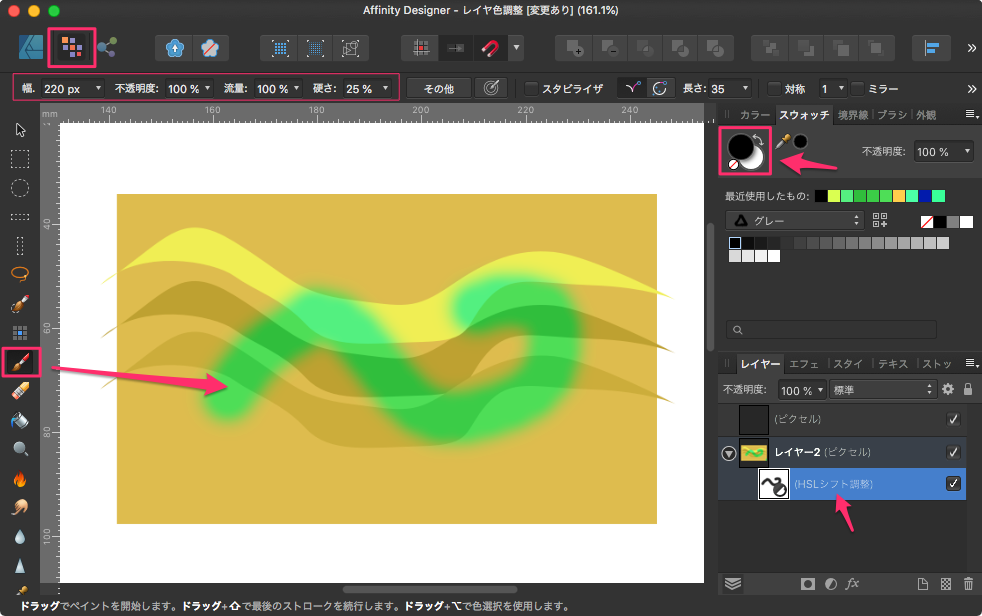
Task: Collapse the レイヤー2 layer group
Action: point(728,453)
